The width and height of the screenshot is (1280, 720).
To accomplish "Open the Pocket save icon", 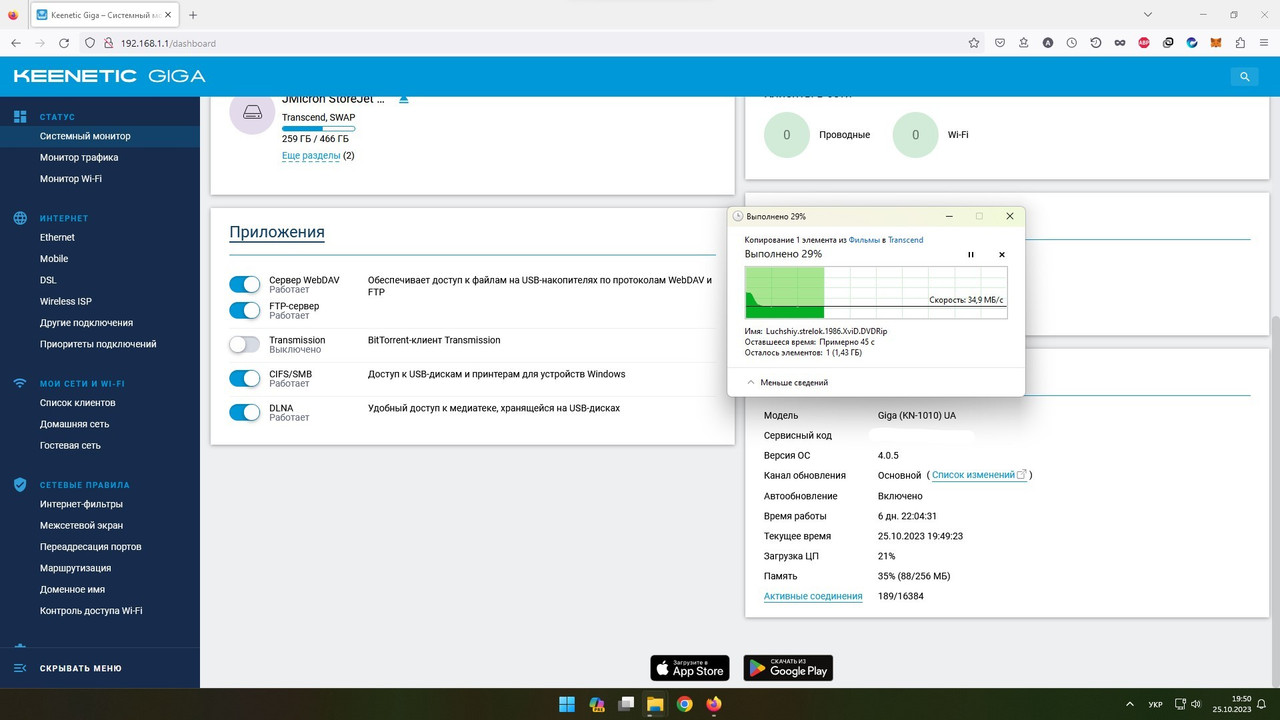I will click(1000, 43).
